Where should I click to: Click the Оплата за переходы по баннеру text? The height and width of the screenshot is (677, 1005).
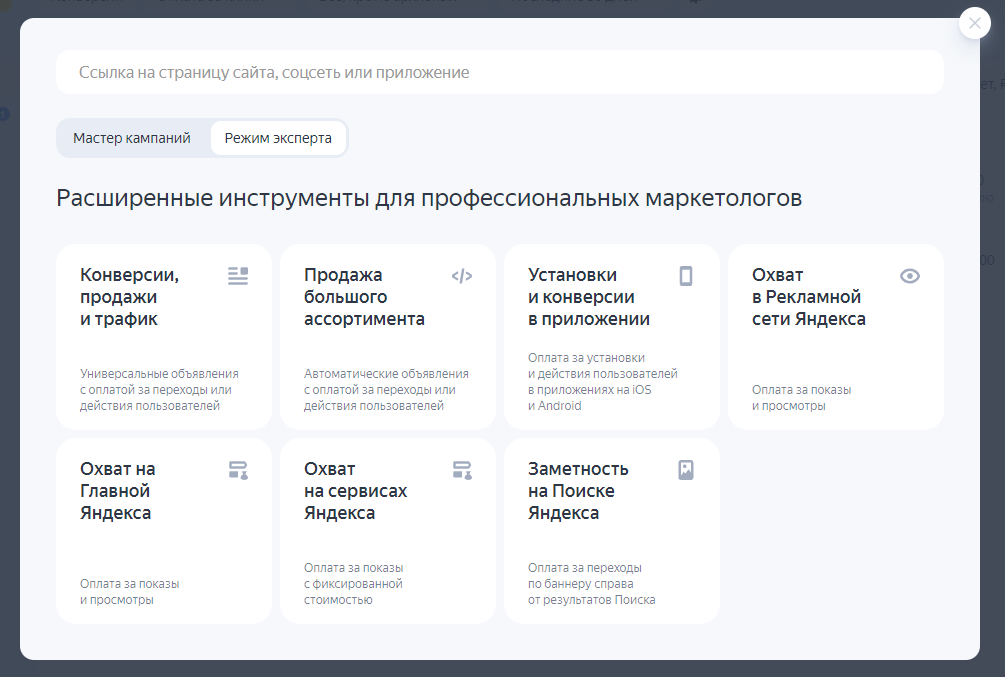click(592, 584)
